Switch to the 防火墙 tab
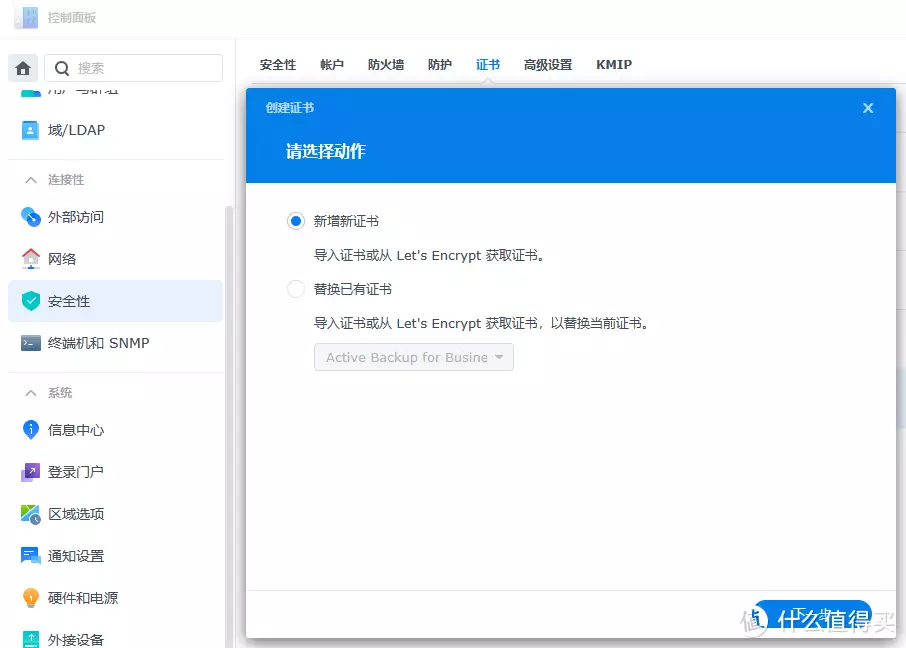 [386, 65]
